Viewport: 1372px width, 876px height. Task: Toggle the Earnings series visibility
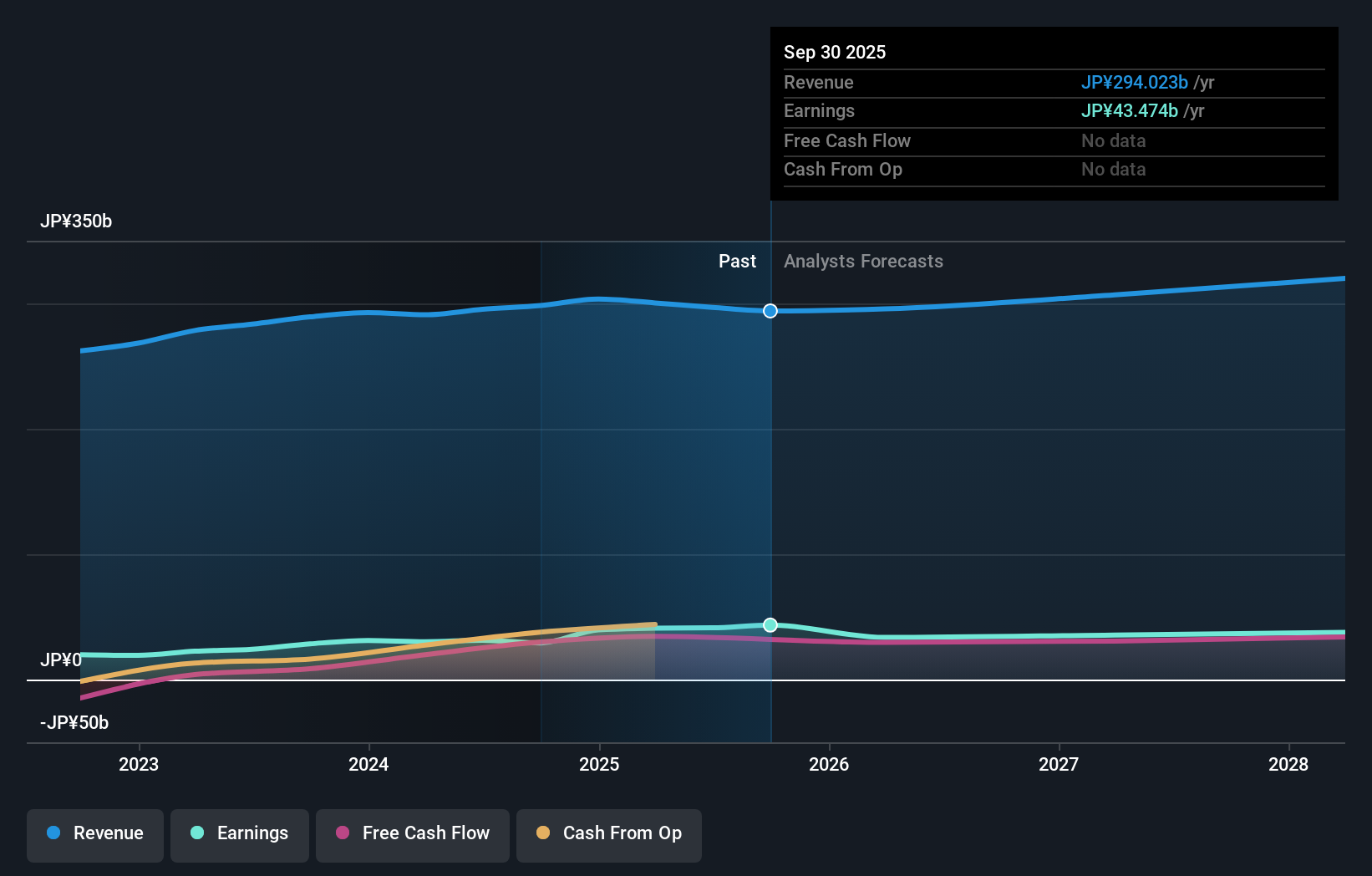pos(239,833)
